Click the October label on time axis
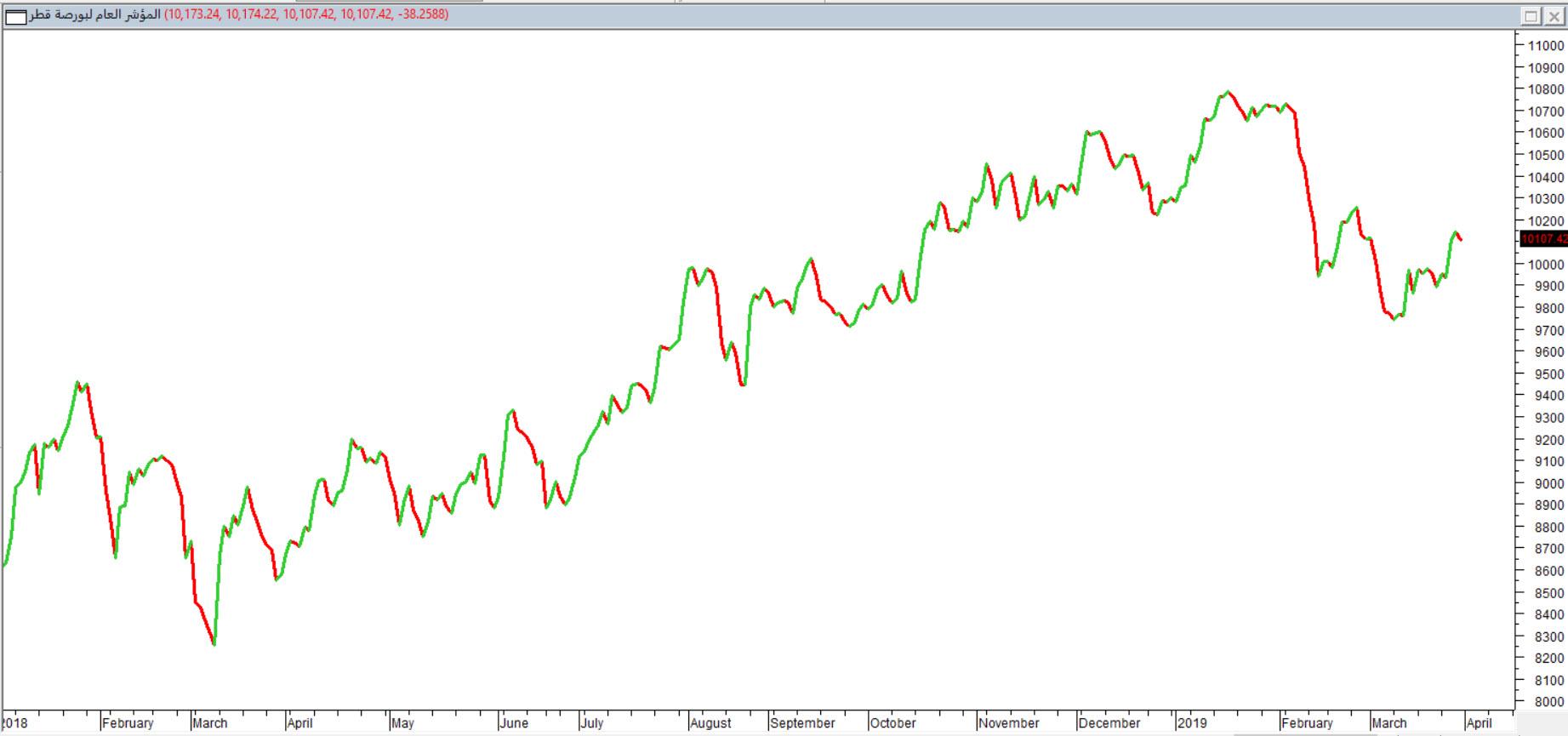The image size is (1568, 736). click(x=893, y=723)
